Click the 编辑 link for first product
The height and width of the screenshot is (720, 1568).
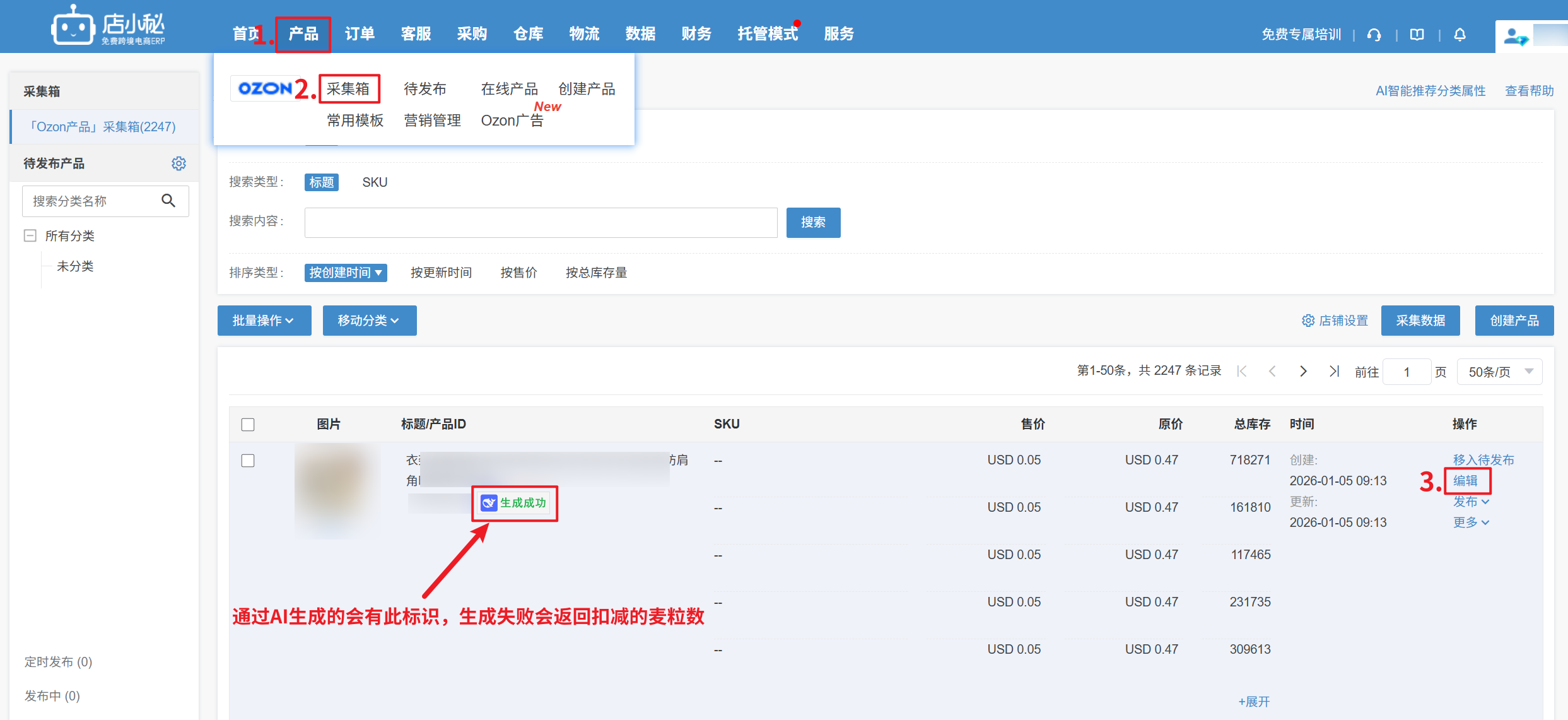(x=1465, y=481)
